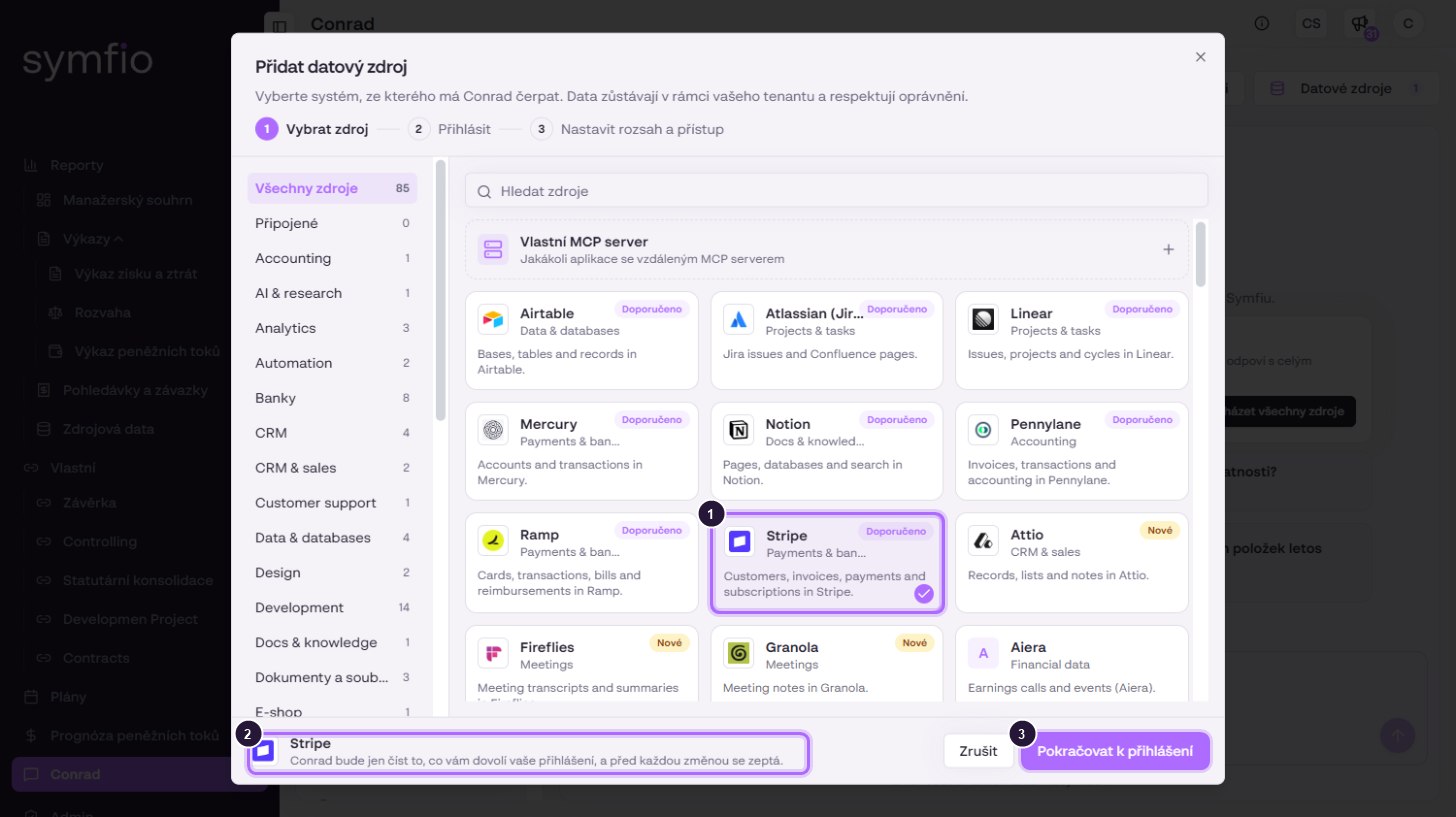Click the category list scrollbar
The image size is (1456, 817).
tap(440, 290)
